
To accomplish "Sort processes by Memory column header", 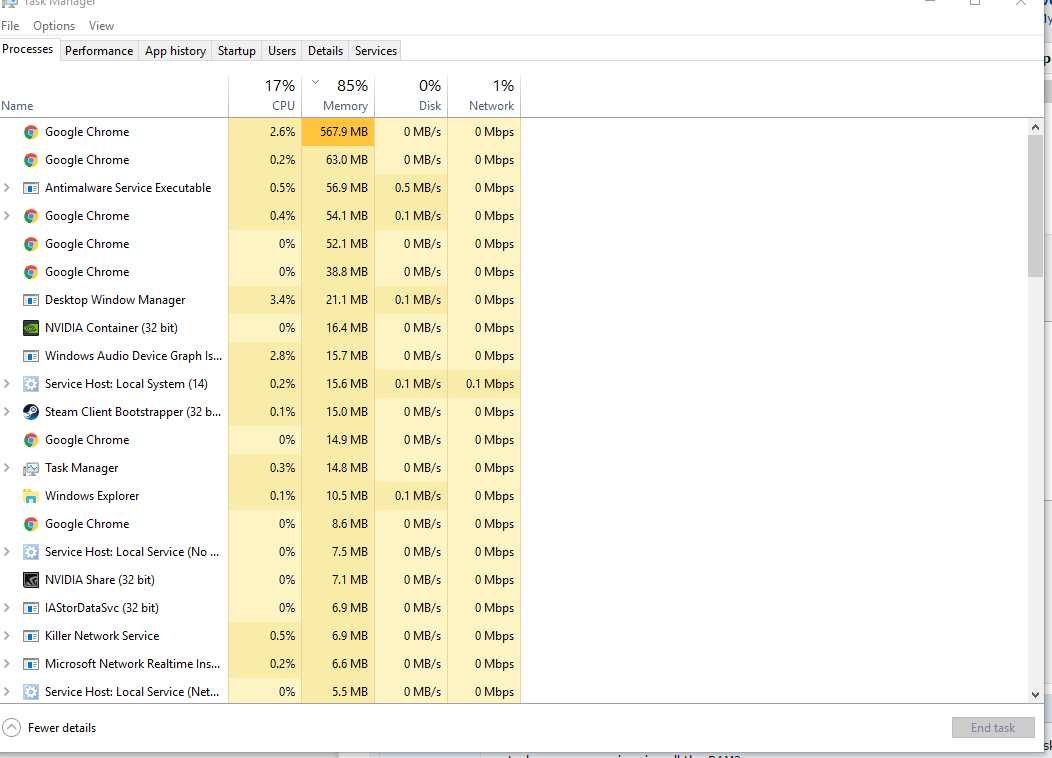I will [338, 97].
